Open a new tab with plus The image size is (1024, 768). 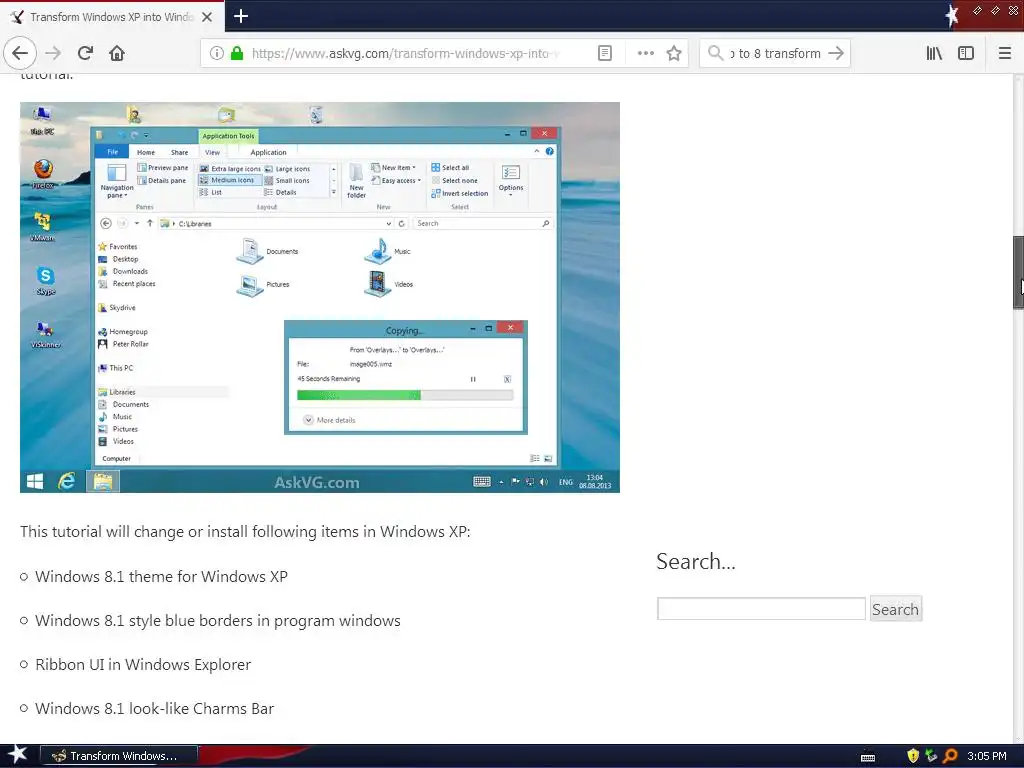[241, 16]
